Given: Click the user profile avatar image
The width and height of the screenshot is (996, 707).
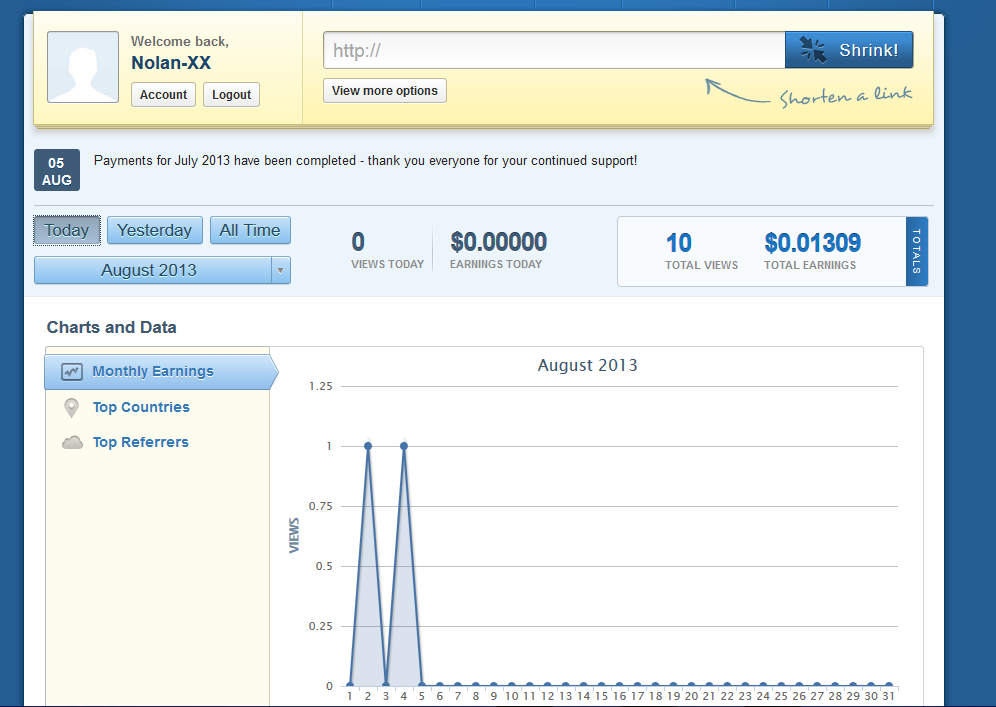Looking at the screenshot, I should tap(83, 67).
